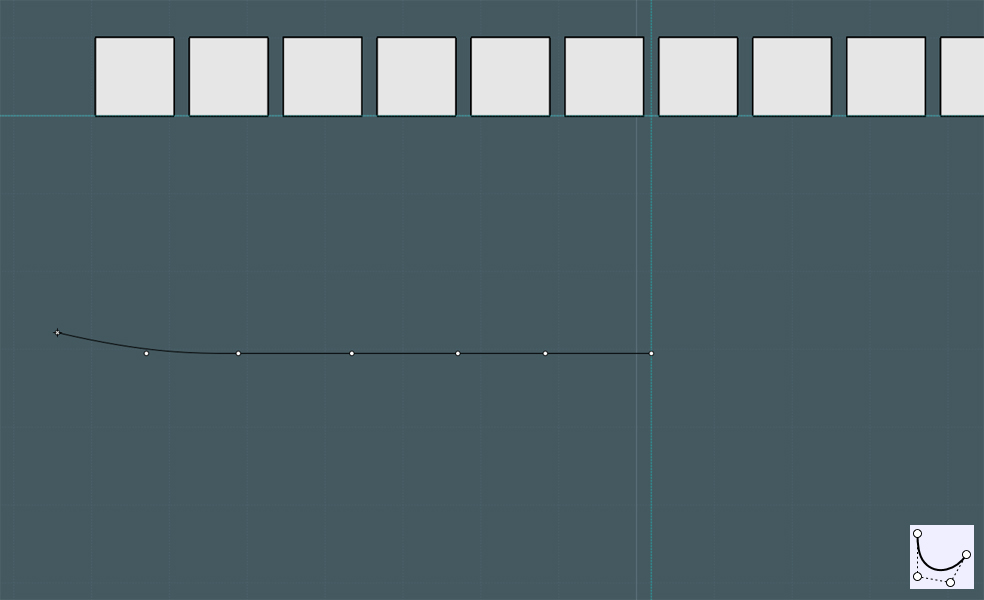Select the third gray square from left
The height and width of the screenshot is (600, 984).
[323, 77]
